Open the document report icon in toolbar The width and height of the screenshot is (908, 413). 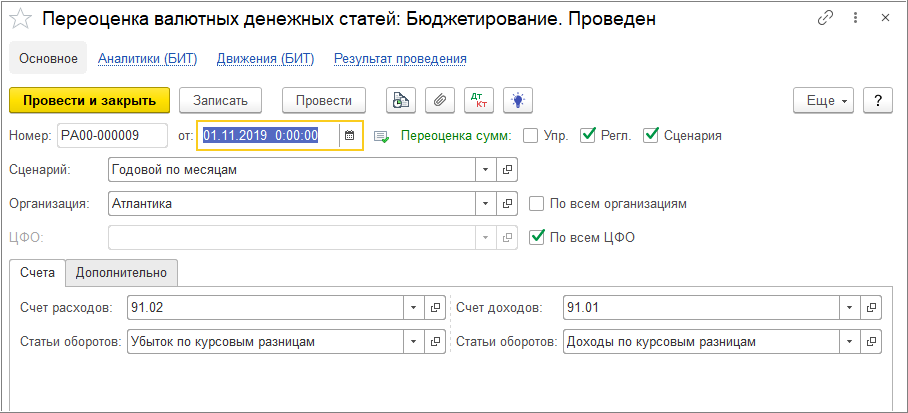401,100
